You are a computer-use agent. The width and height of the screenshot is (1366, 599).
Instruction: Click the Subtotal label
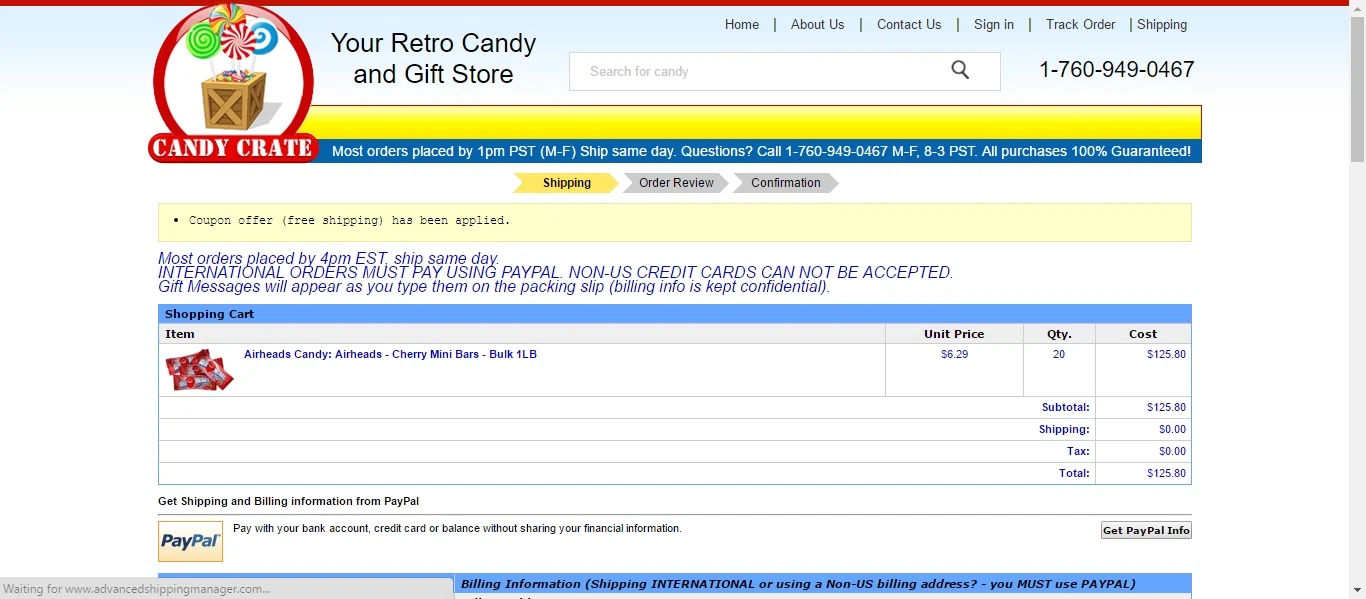1066,407
